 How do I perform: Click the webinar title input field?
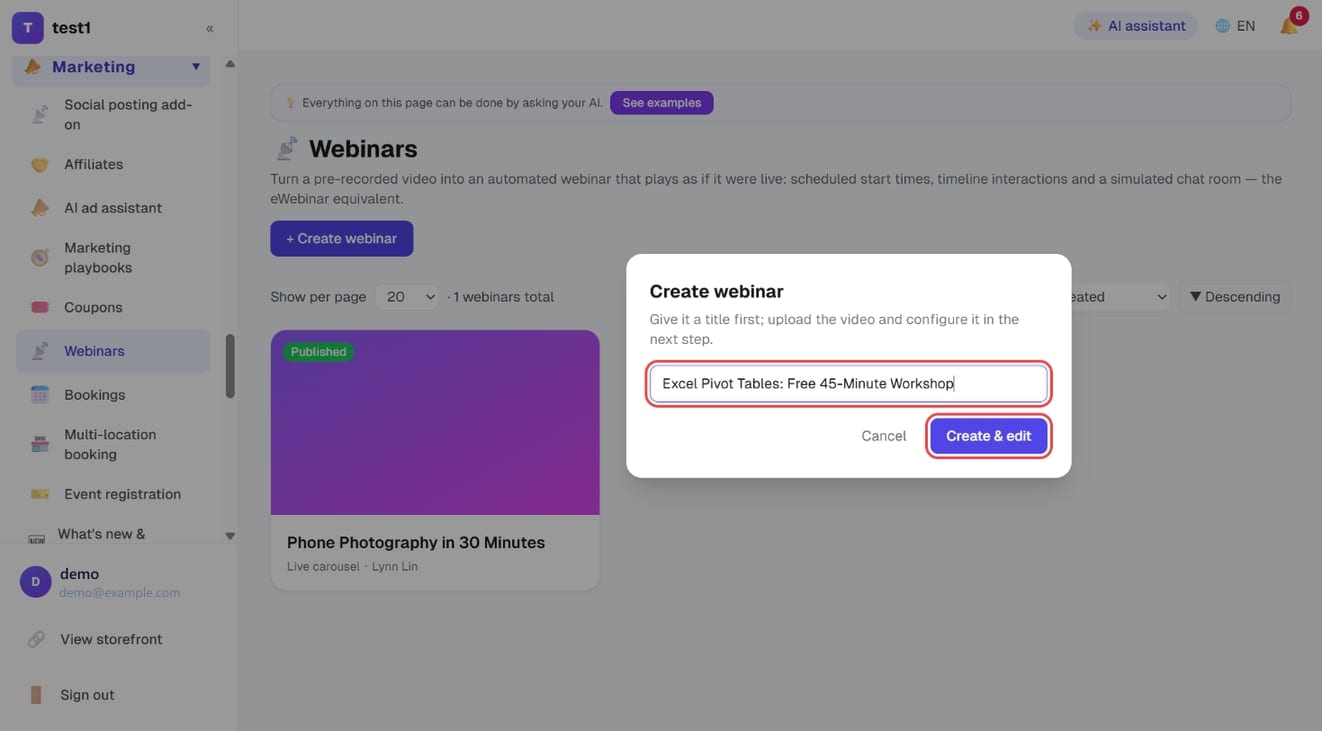pos(848,384)
